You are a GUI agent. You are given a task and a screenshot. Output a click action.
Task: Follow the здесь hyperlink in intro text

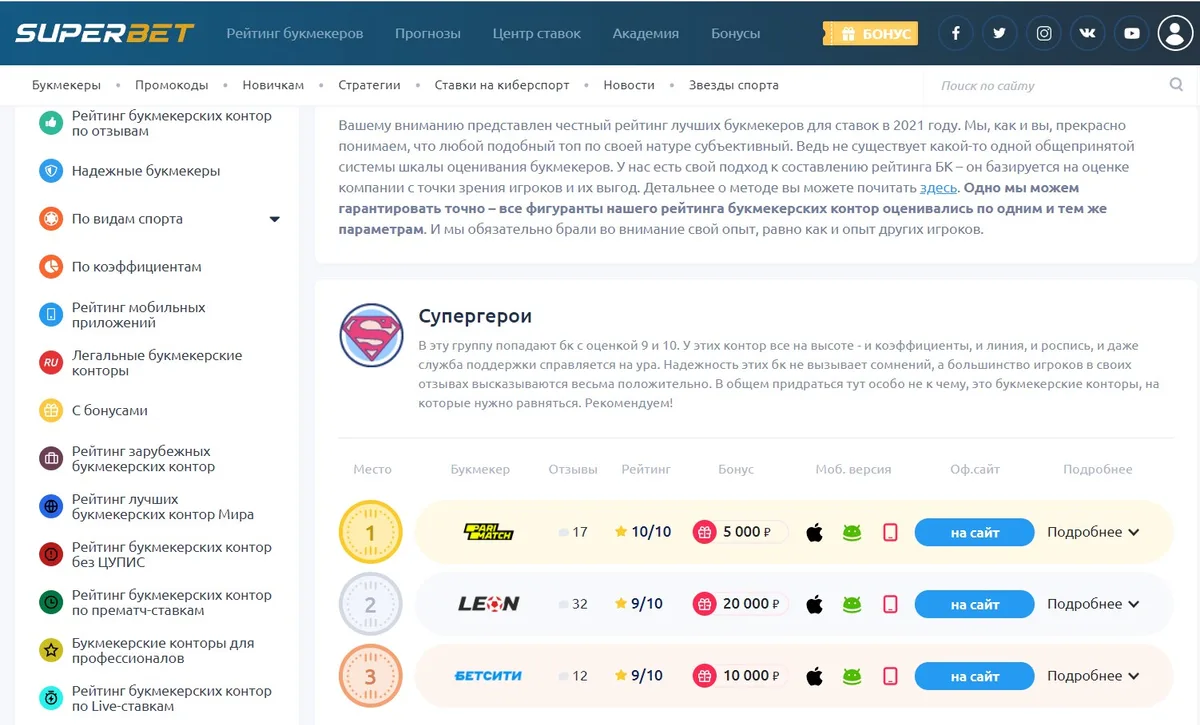coord(938,187)
